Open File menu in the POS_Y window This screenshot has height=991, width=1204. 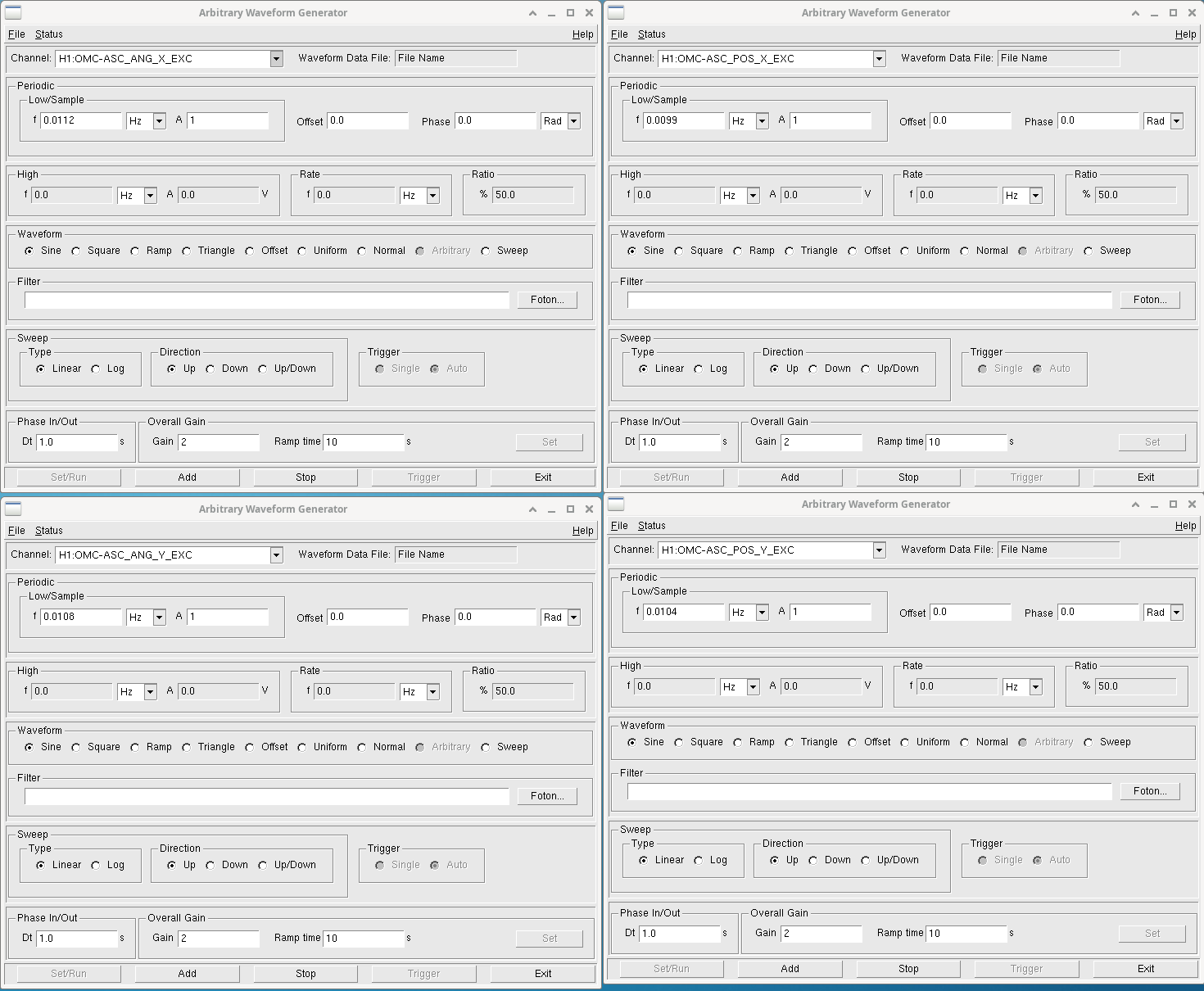tap(619, 526)
